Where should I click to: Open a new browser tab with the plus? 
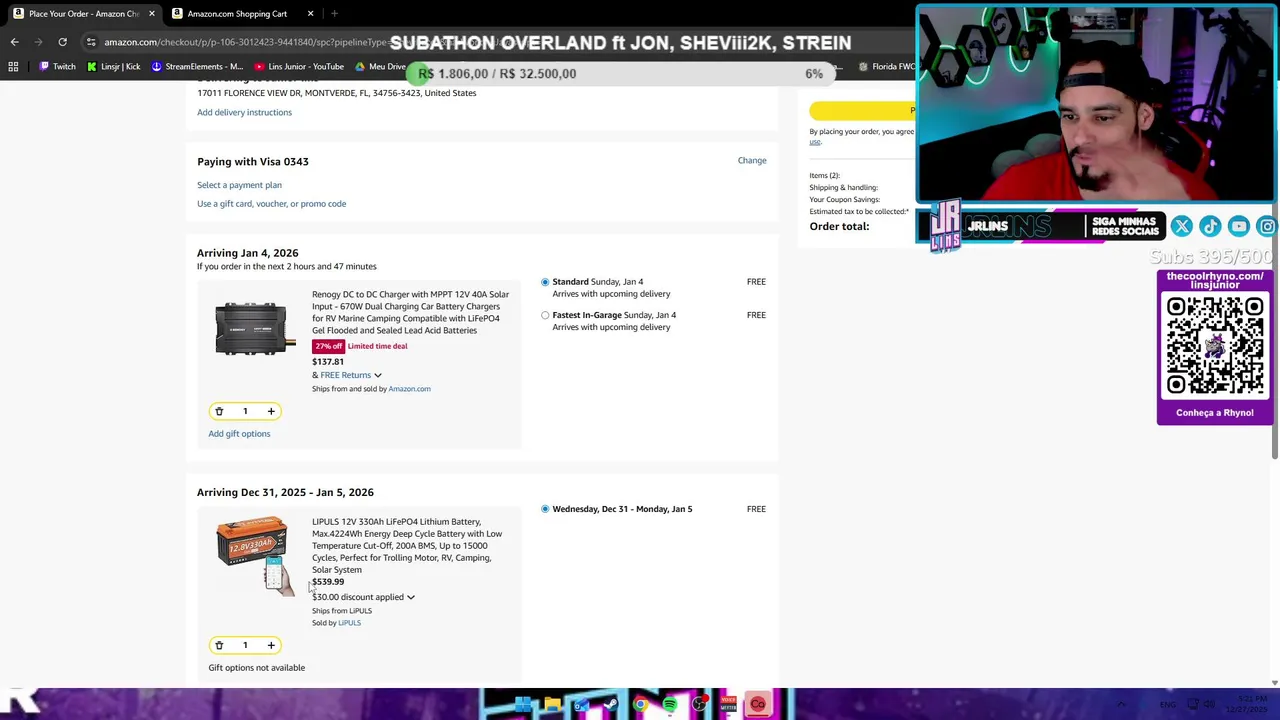click(334, 14)
